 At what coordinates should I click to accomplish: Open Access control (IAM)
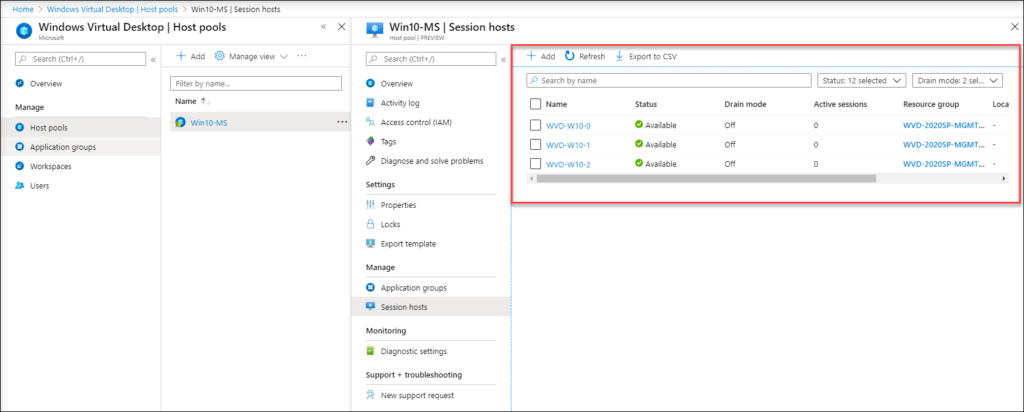416,122
